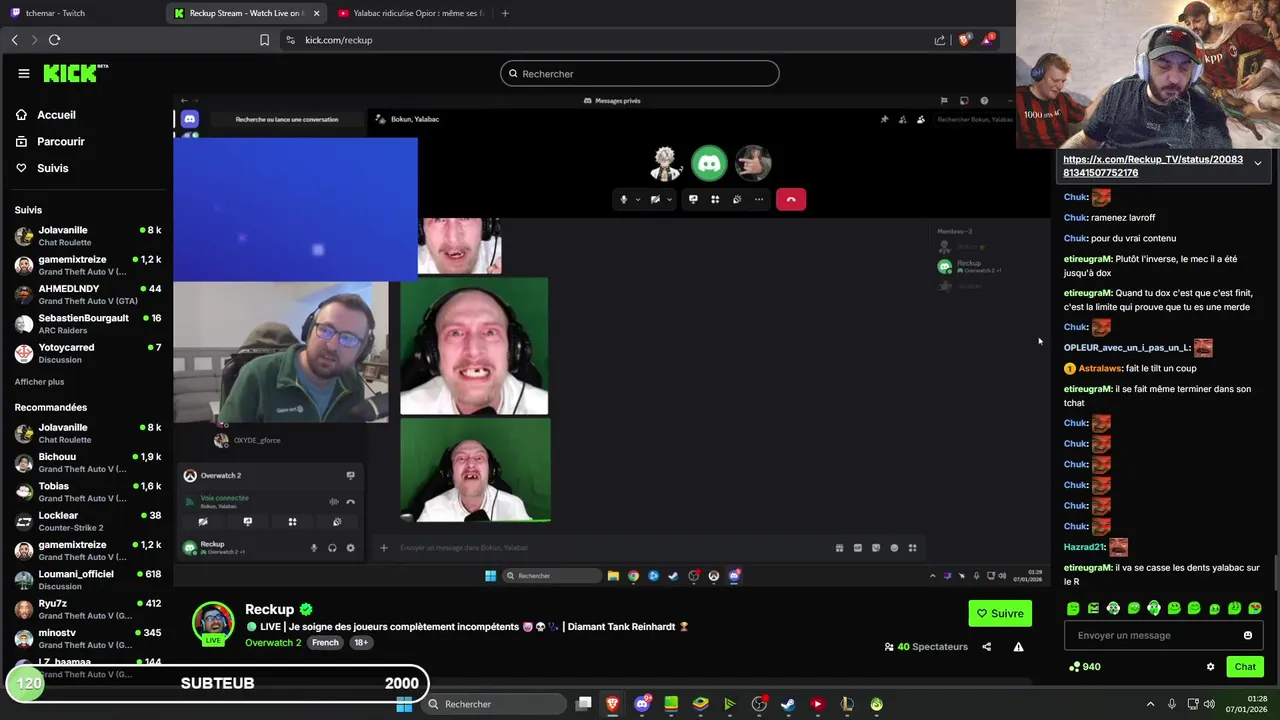Report the stream with warning icon
Image resolution: width=1280 pixels, height=720 pixels.
[x=1018, y=647]
